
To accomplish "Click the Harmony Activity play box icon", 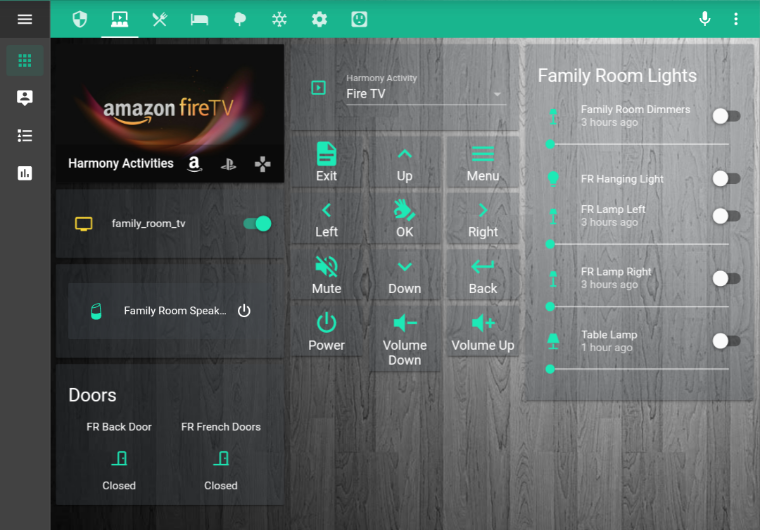I will (318, 88).
